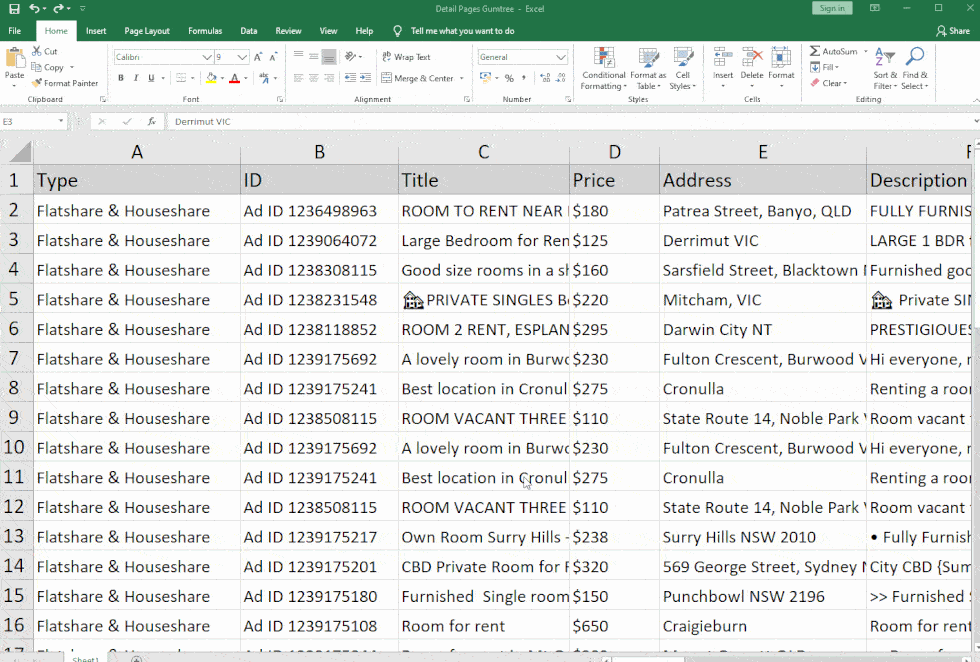Viewport: 980px width, 662px height.
Task: Toggle Wrap Text for the cell
Action: coord(405,57)
